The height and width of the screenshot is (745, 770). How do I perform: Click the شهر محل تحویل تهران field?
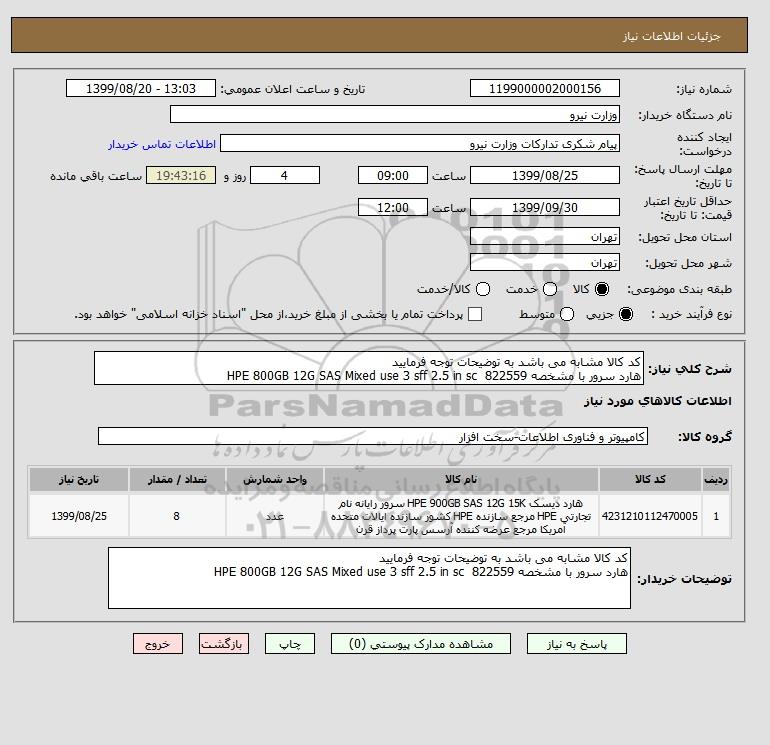(545, 263)
